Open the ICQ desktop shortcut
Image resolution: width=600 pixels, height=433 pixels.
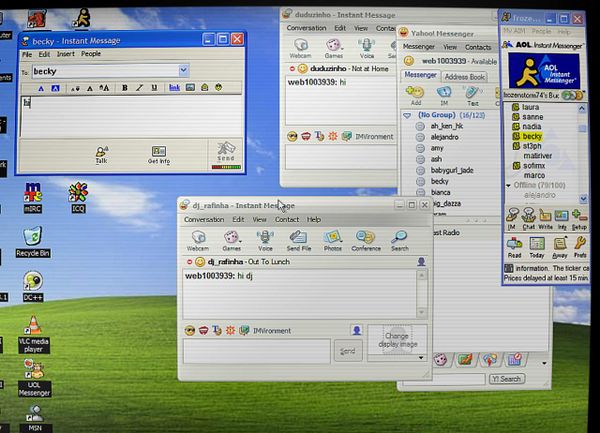(78, 197)
